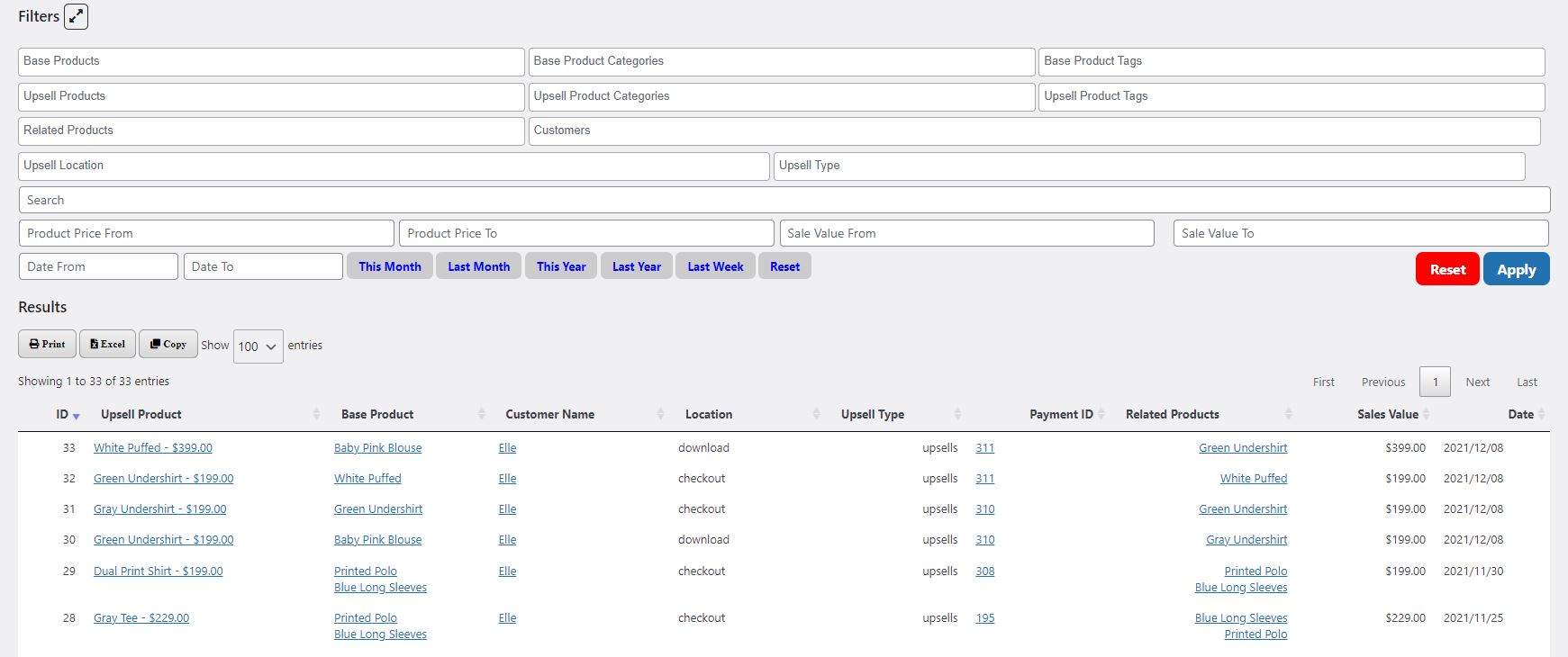The image size is (1568, 657).
Task: Select the This Month date preset
Action: point(390,266)
